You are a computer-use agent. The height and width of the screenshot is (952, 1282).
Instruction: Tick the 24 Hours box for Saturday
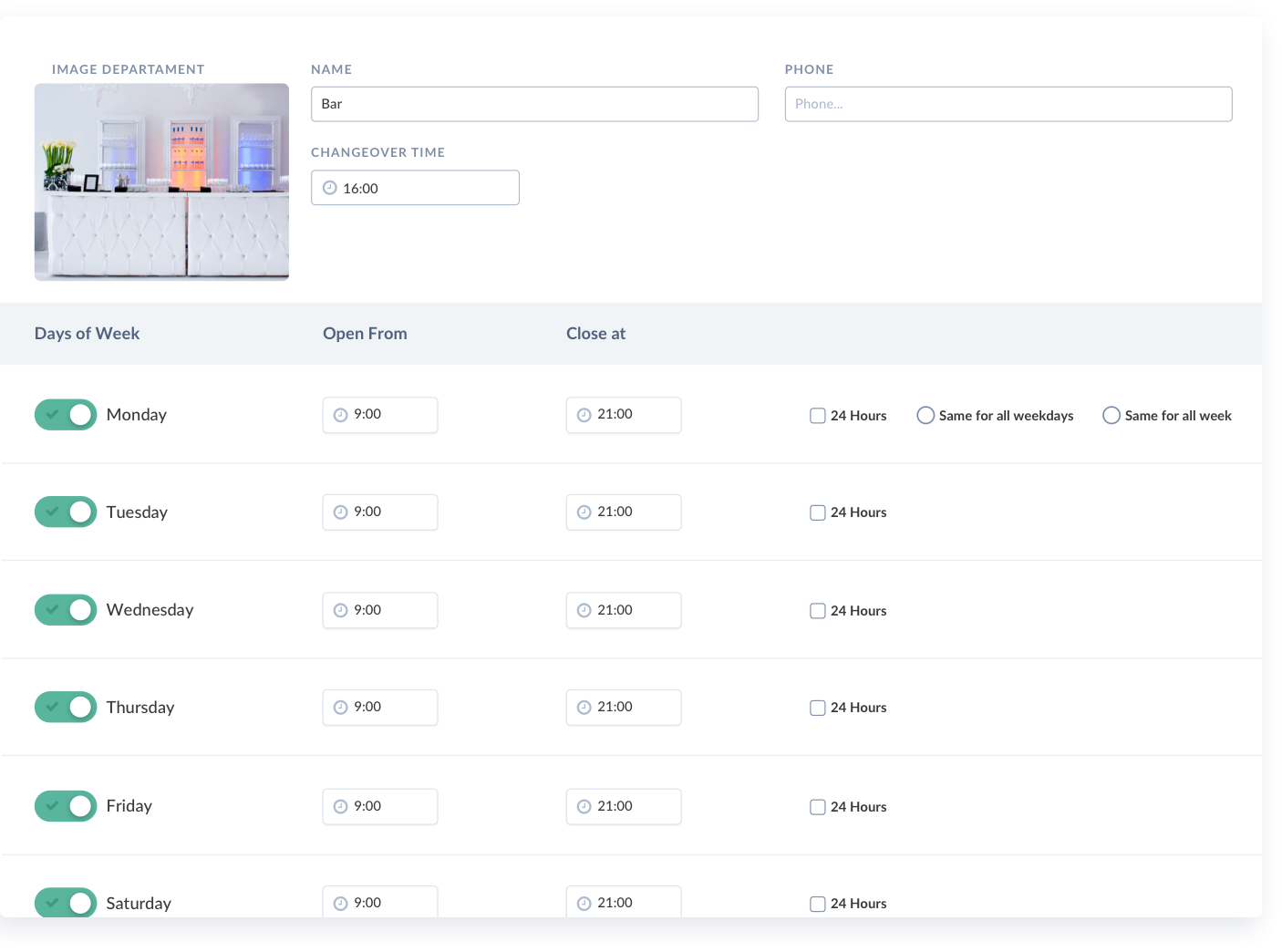coord(818,904)
